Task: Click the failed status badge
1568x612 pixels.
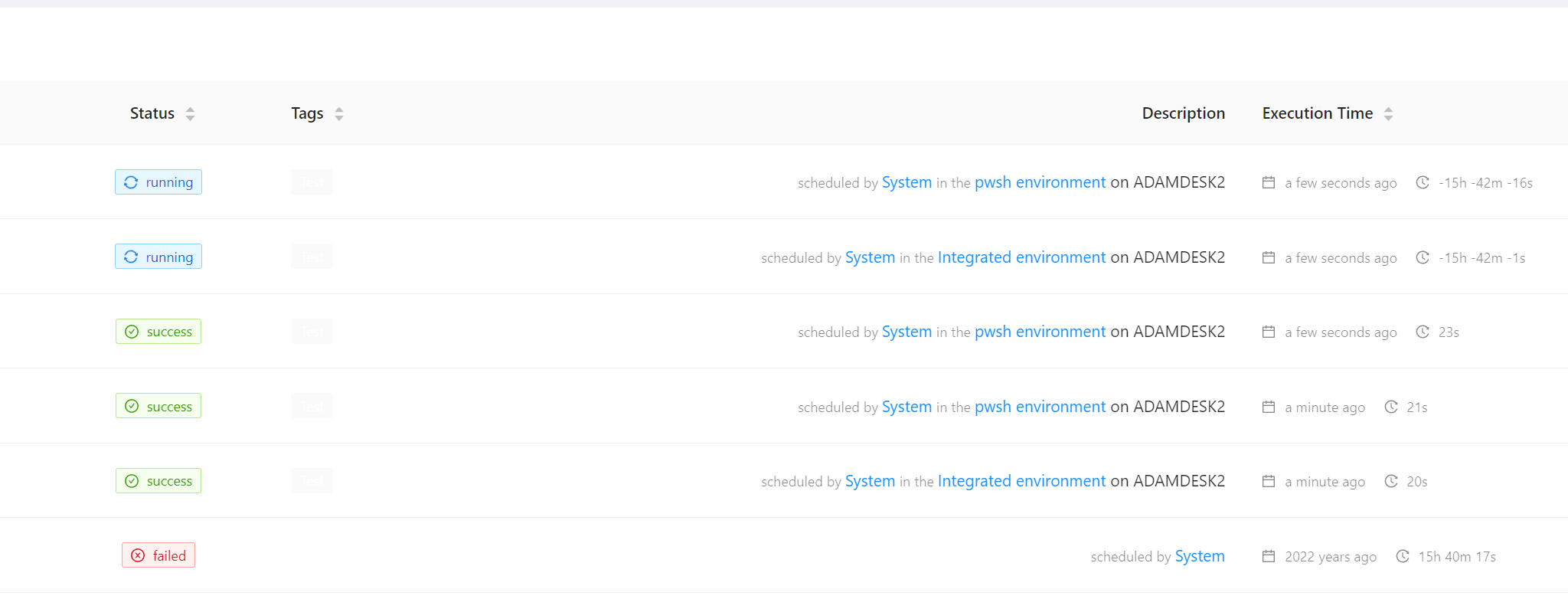Action: [x=158, y=555]
